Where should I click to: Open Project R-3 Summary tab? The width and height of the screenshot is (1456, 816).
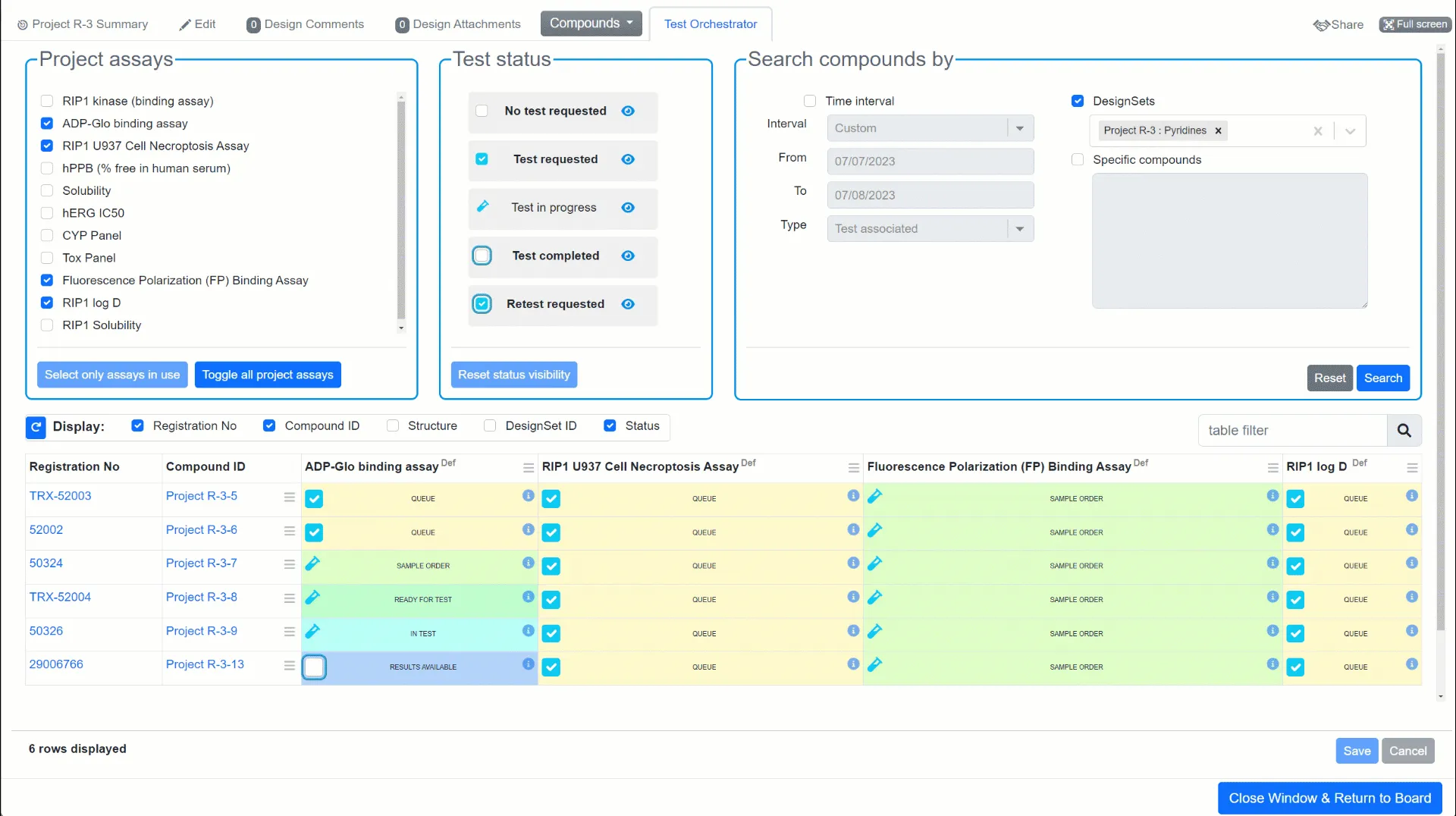[83, 24]
